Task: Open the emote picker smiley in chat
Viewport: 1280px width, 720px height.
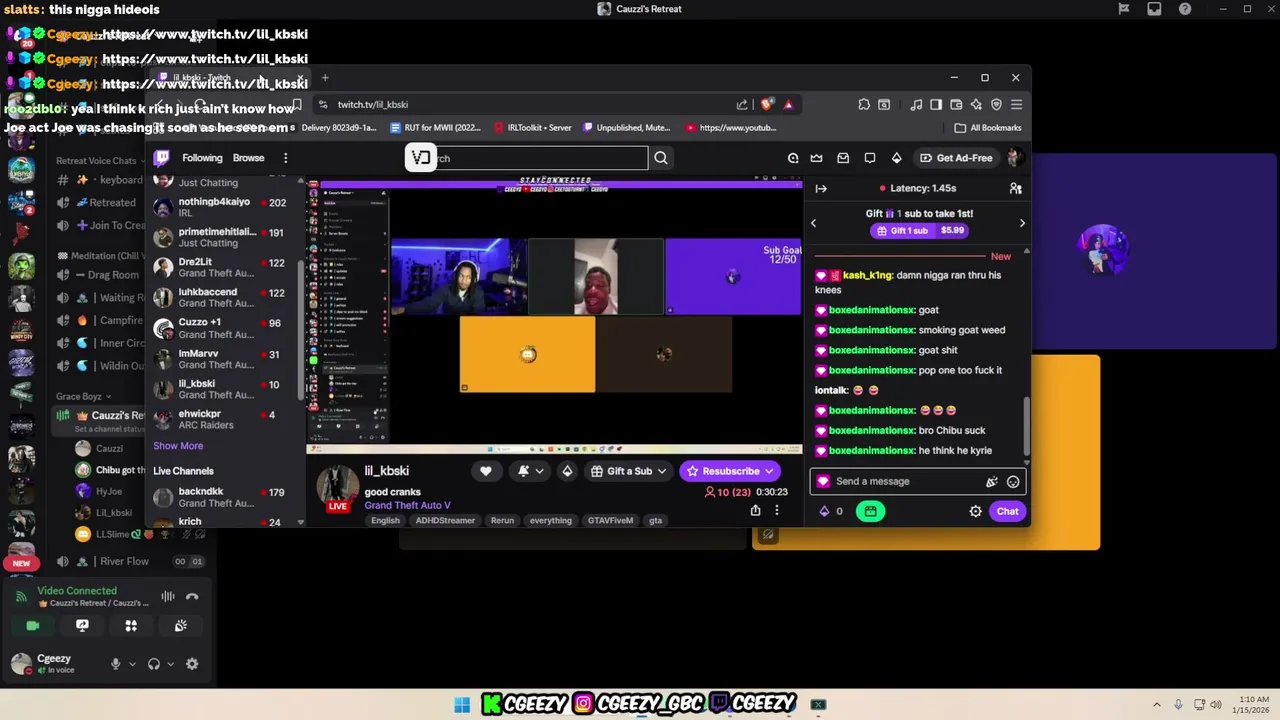Action: (1013, 481)
